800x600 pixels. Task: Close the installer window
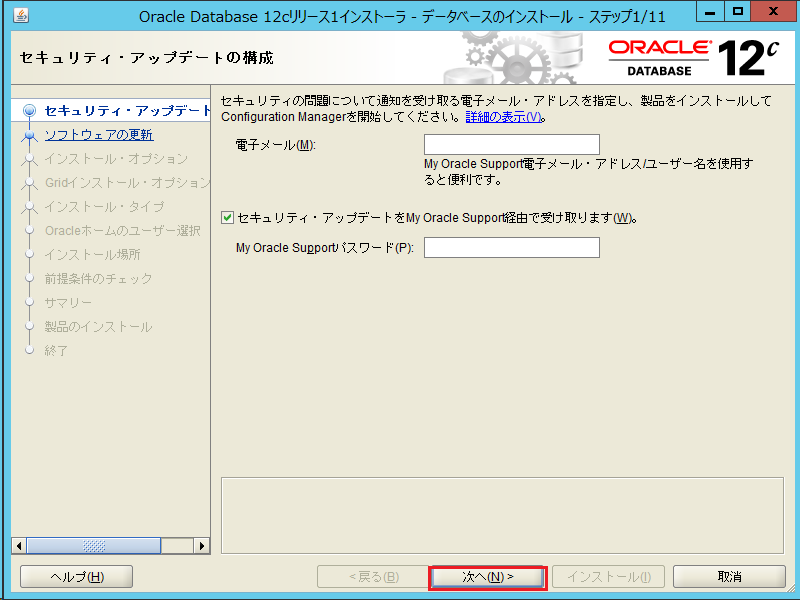(773, 11)
